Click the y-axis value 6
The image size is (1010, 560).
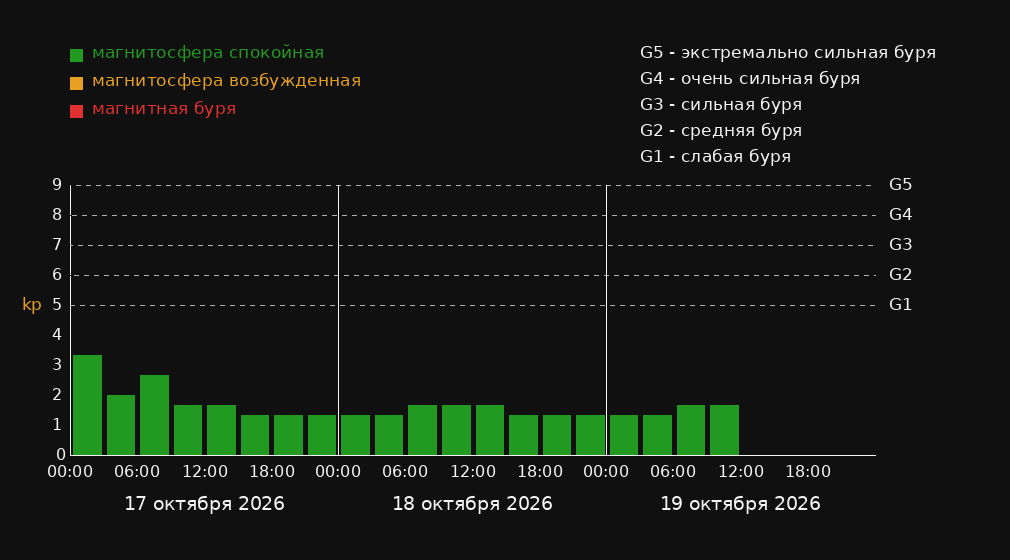(57, 275)
